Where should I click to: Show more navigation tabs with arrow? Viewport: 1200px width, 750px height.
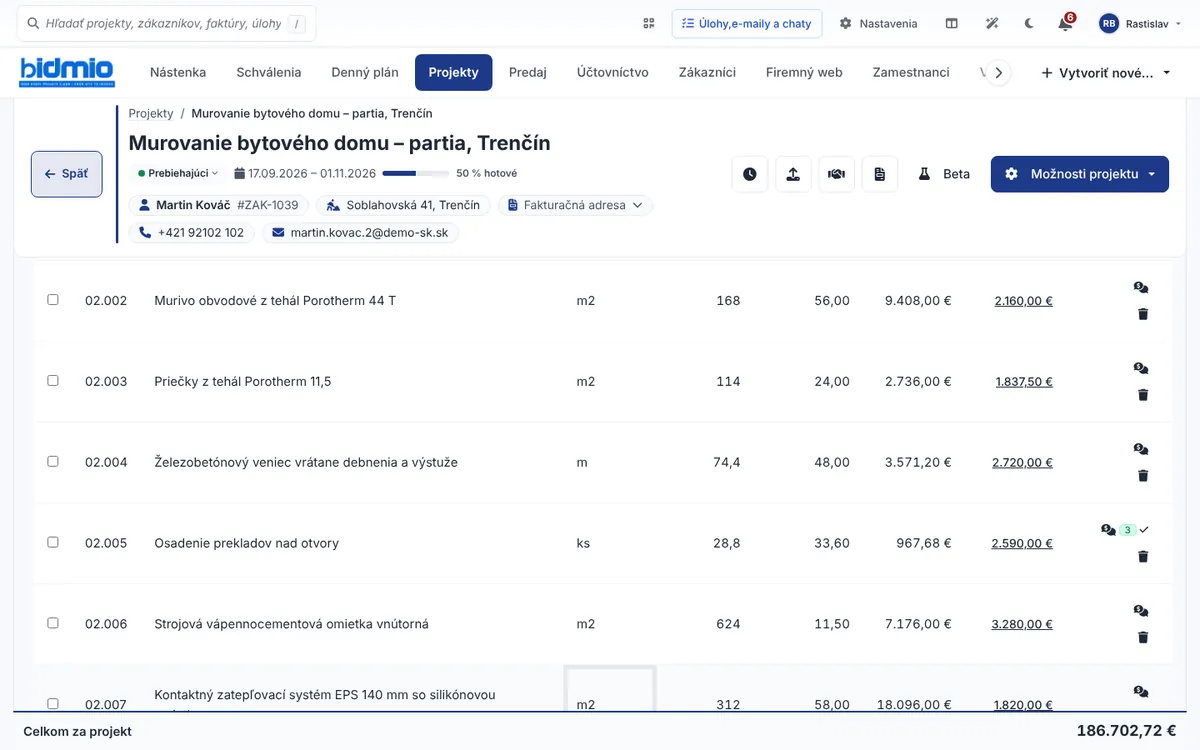(998, 73)
